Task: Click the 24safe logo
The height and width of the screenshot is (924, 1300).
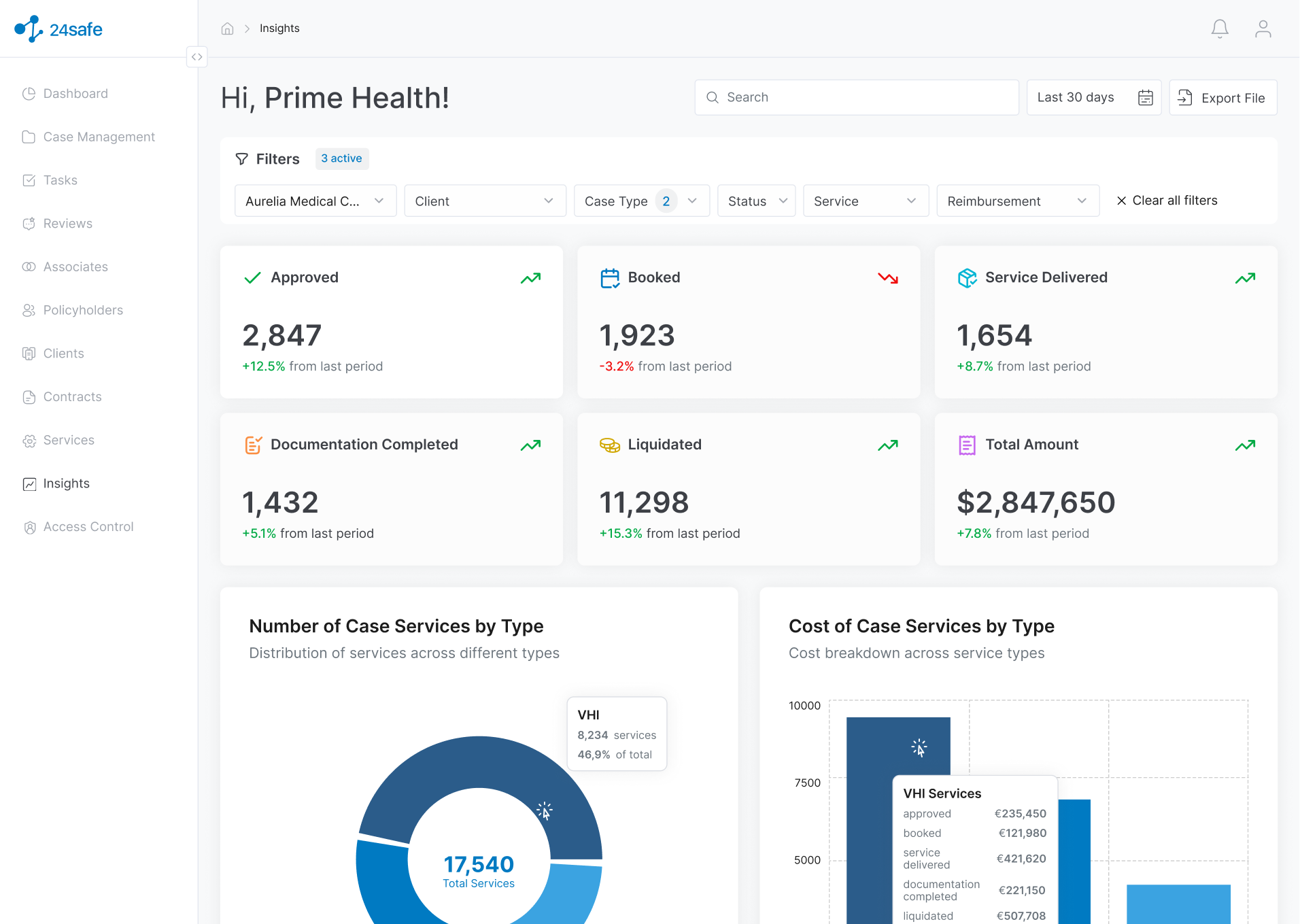Action: click(58, 29)
